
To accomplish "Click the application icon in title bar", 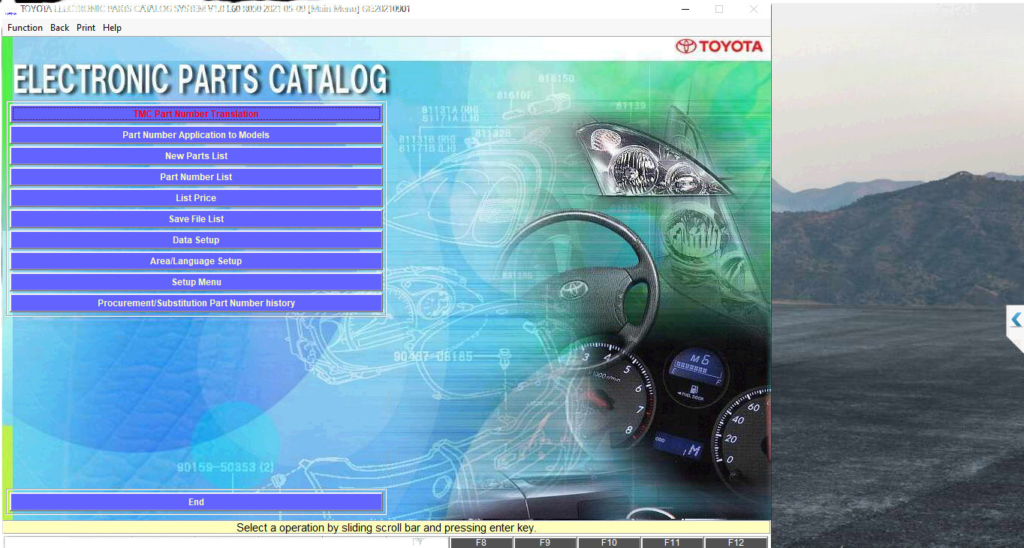I will 10,11.
